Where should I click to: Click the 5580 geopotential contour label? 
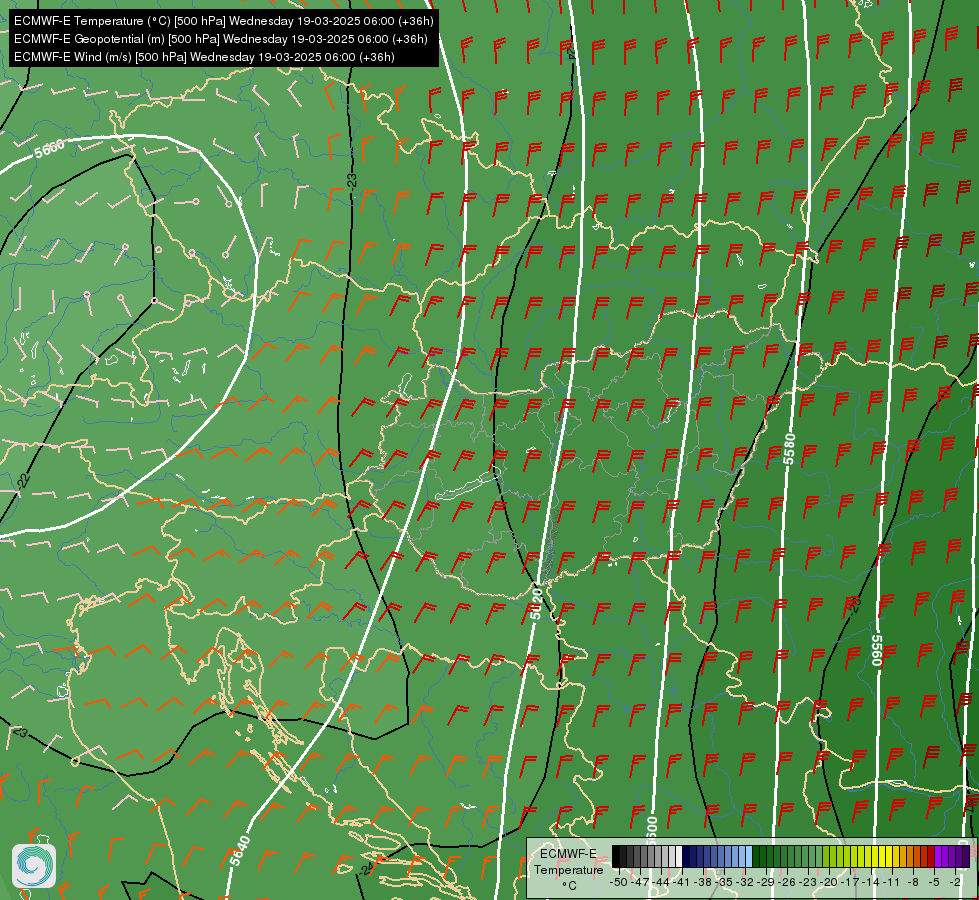pyautogui.click(x=790, y=448)
